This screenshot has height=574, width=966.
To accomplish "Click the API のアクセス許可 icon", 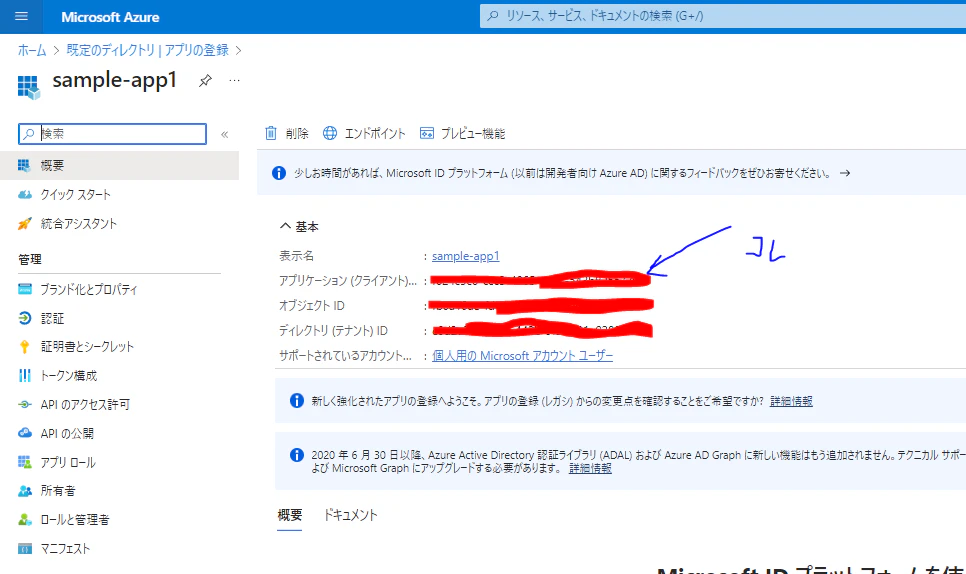I will [25, 405].
